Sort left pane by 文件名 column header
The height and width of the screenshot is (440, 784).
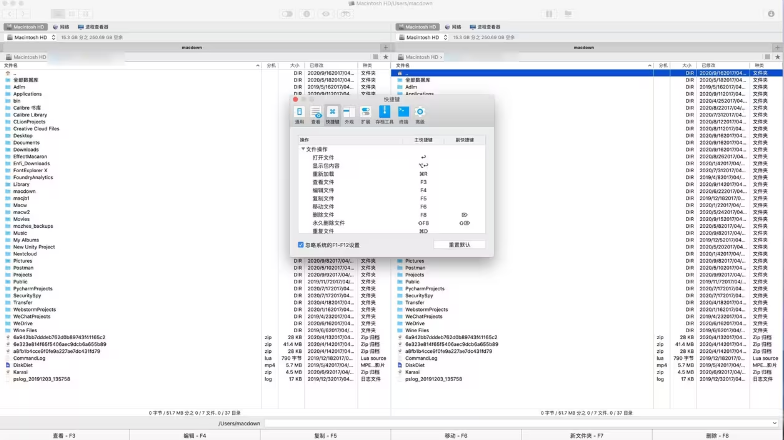tap(131, 66)
